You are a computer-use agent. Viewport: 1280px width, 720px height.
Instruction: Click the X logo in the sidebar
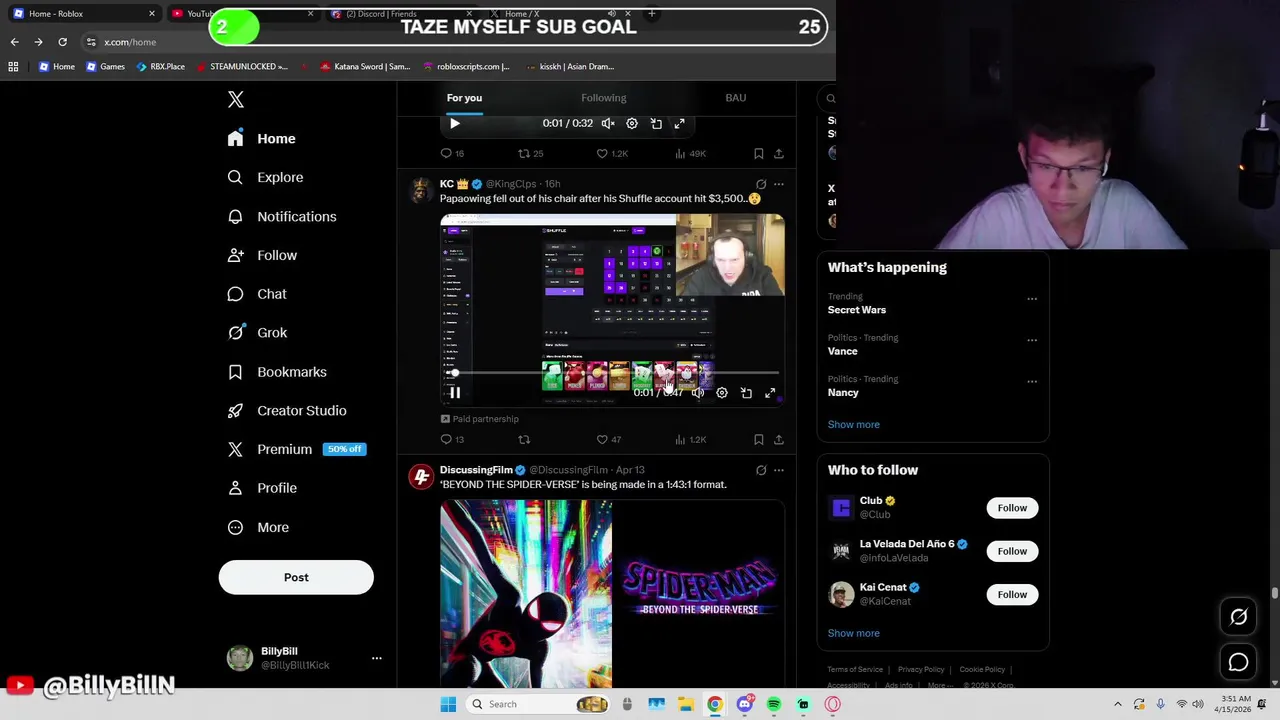[x=236, y=99]
